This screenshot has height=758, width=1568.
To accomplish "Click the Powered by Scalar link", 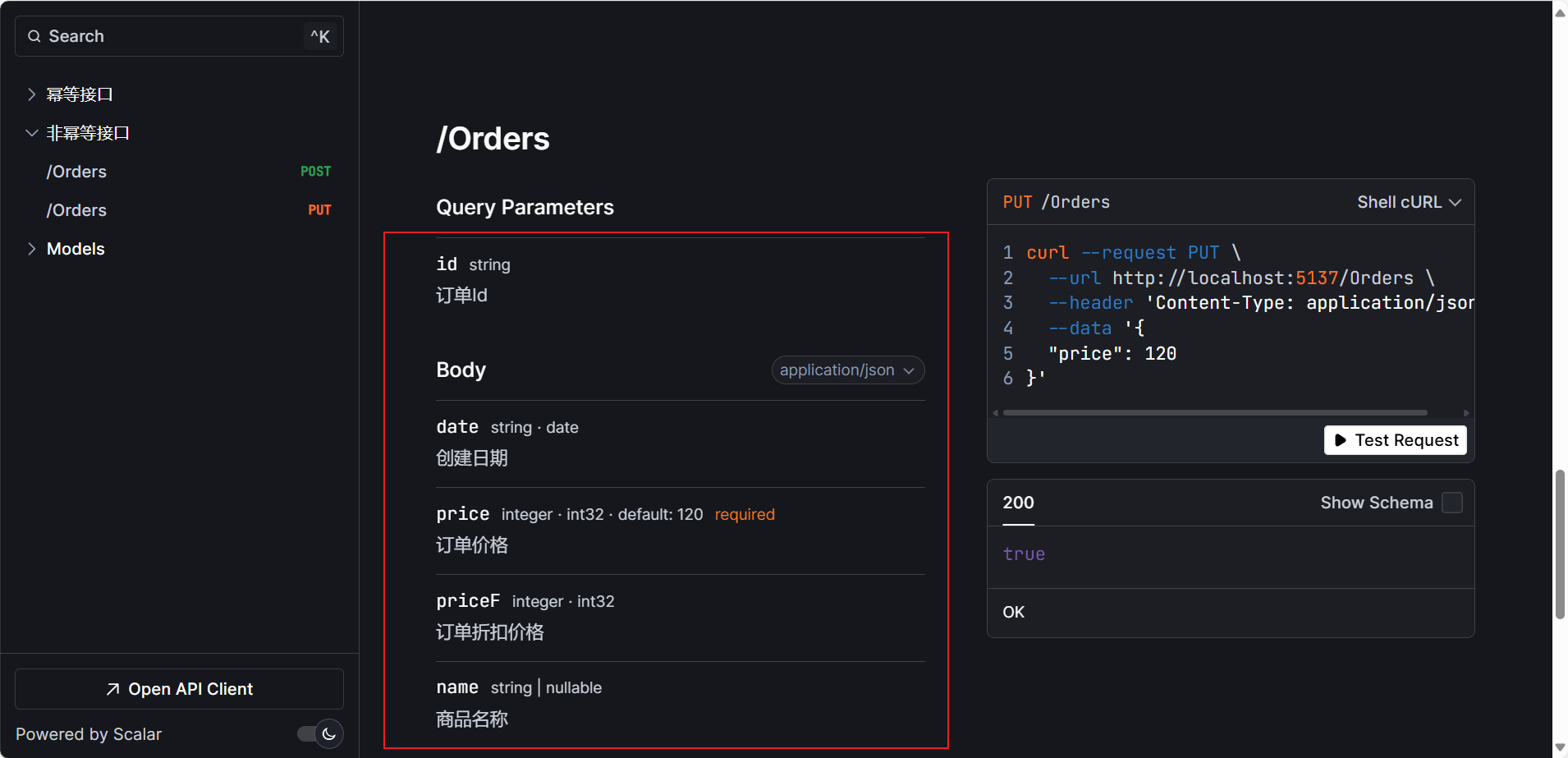I will pyautogui.click(x=89, y=734).
